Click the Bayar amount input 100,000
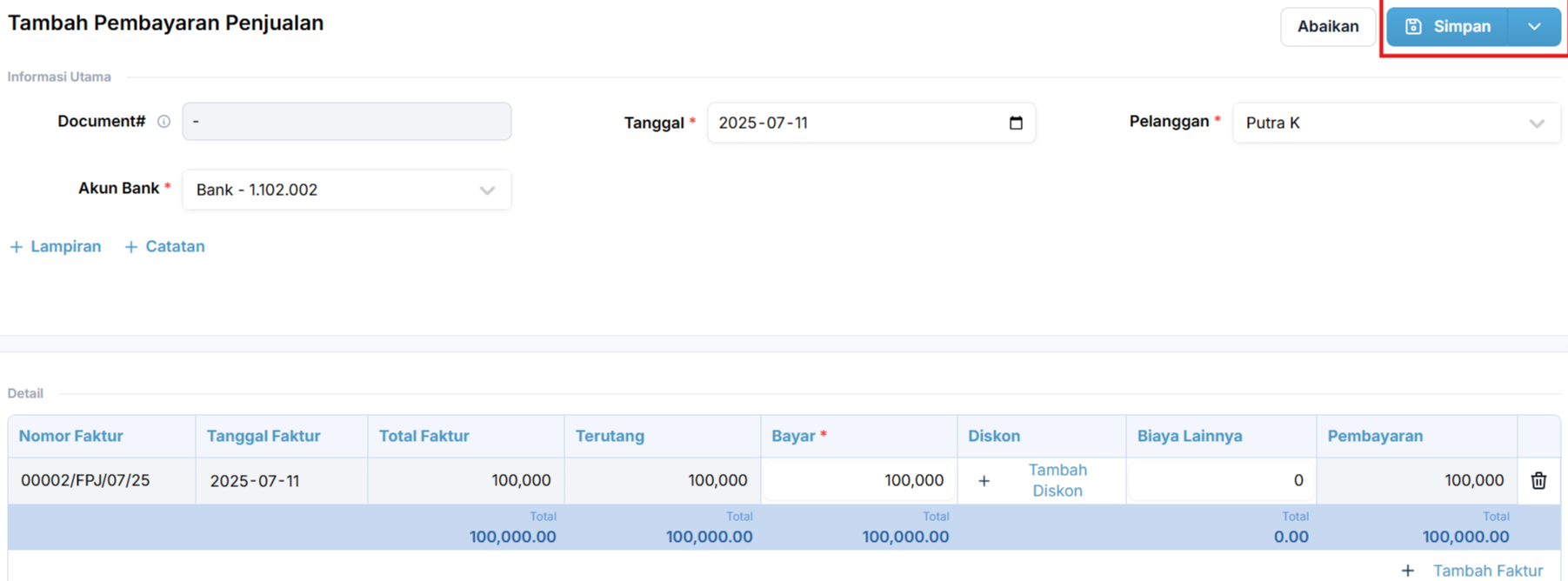Viewport: 1568px width, 581px height. click(859, 480)
